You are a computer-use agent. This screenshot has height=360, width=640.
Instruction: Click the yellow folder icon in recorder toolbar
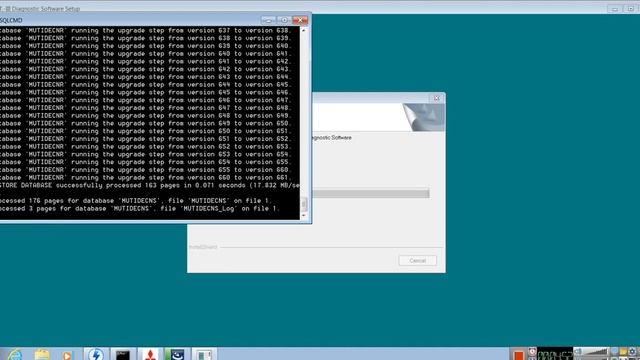(x=623, y=351)
